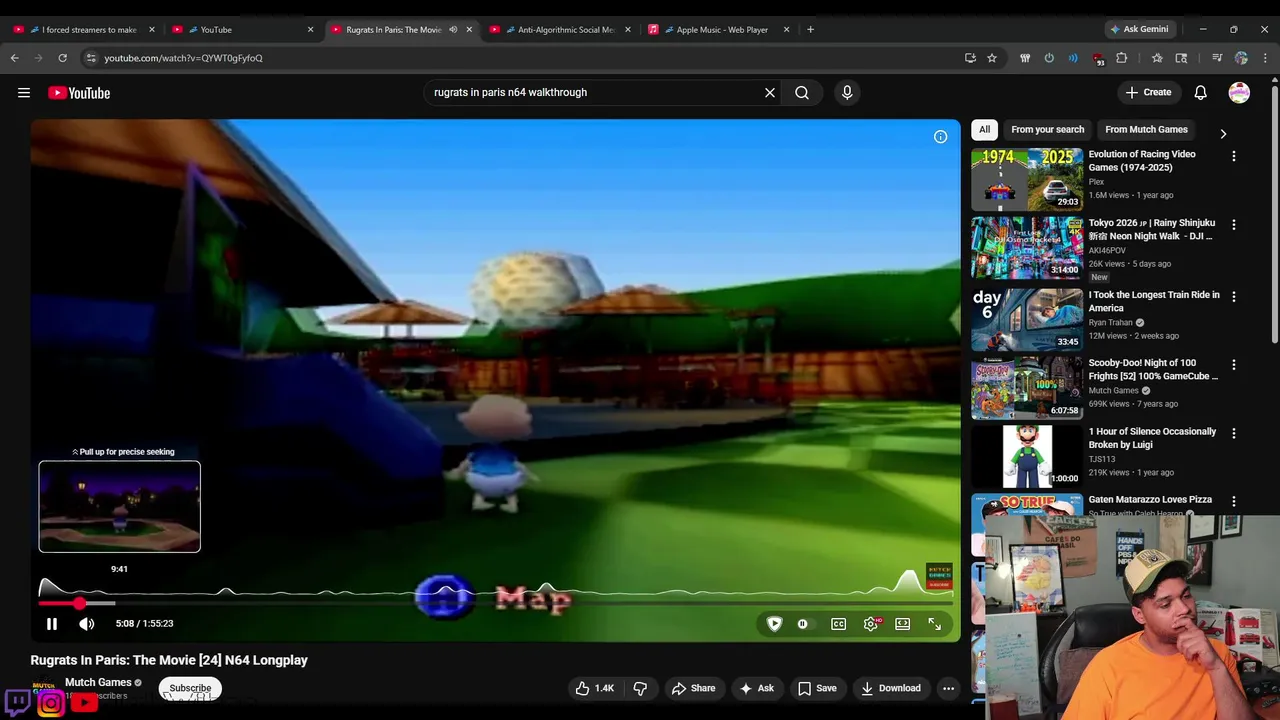
Task: Open the YouTube hamburger guide menu
Action: tap(24, 93)
